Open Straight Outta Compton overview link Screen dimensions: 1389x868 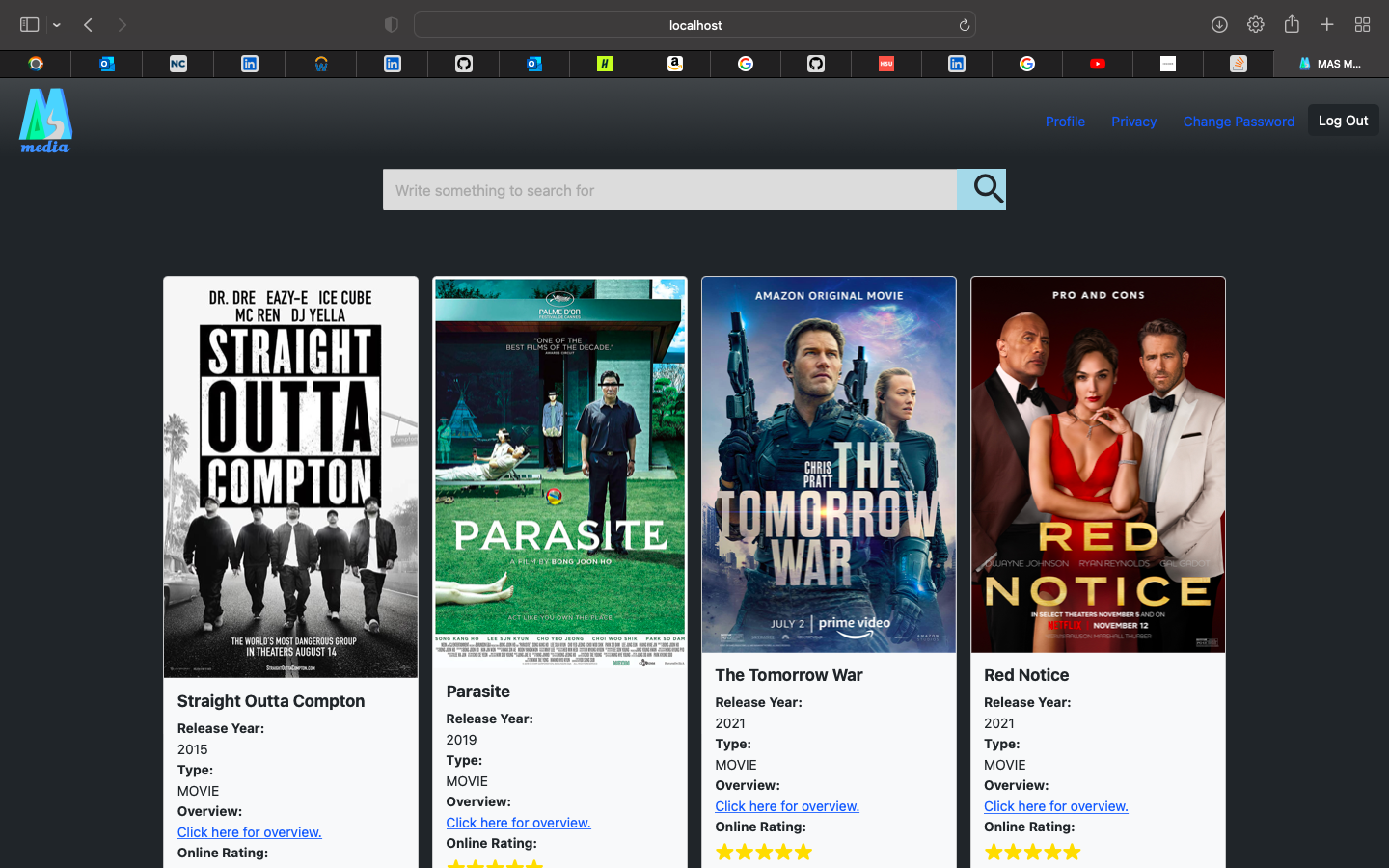click(249, 832)
